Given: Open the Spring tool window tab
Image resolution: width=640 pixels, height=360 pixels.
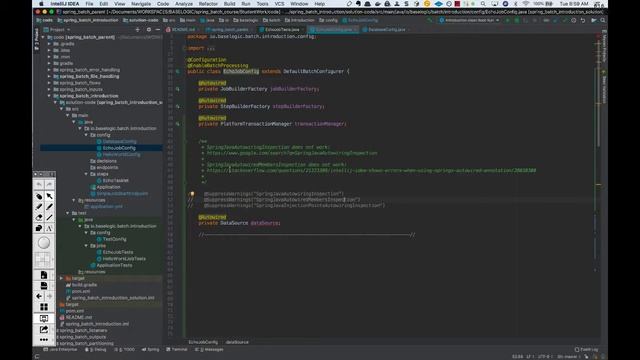Looking at the screenshot, I should (151, 349).
